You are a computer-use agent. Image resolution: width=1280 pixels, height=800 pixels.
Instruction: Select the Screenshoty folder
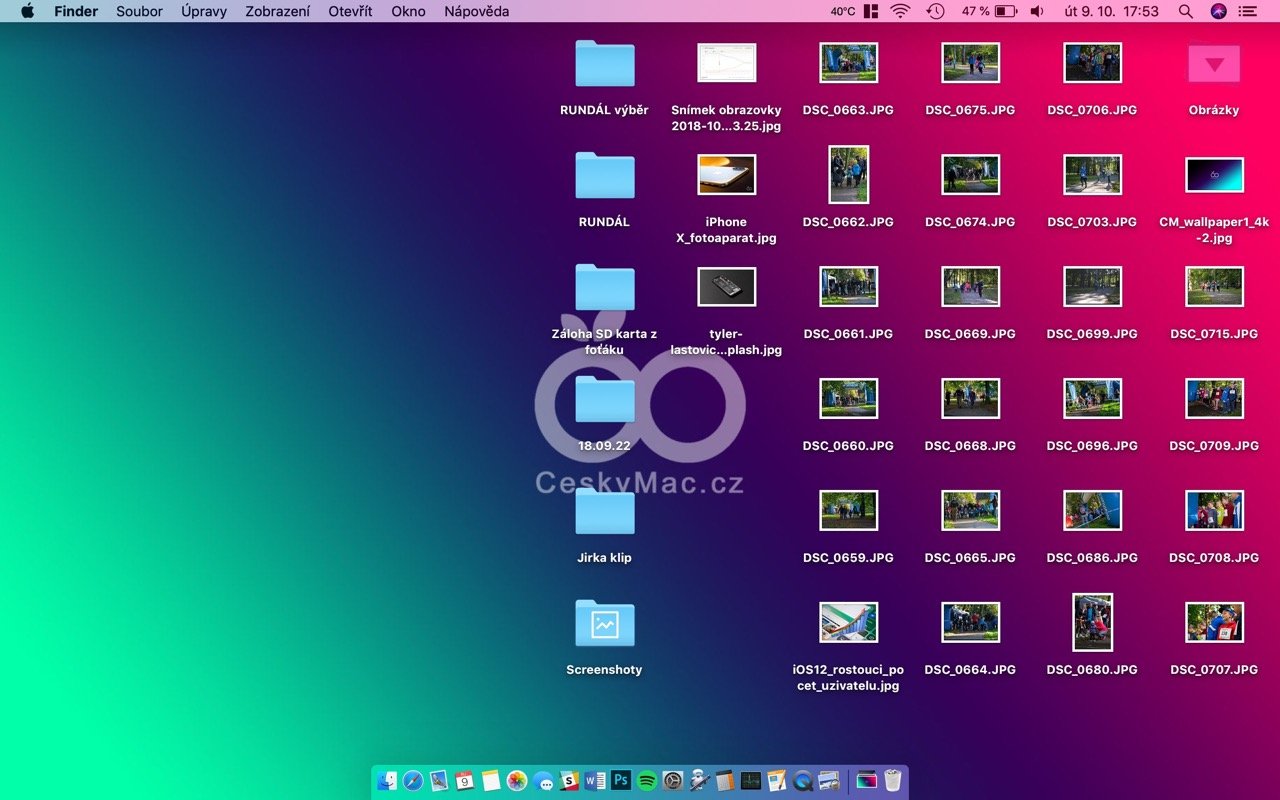604,624
